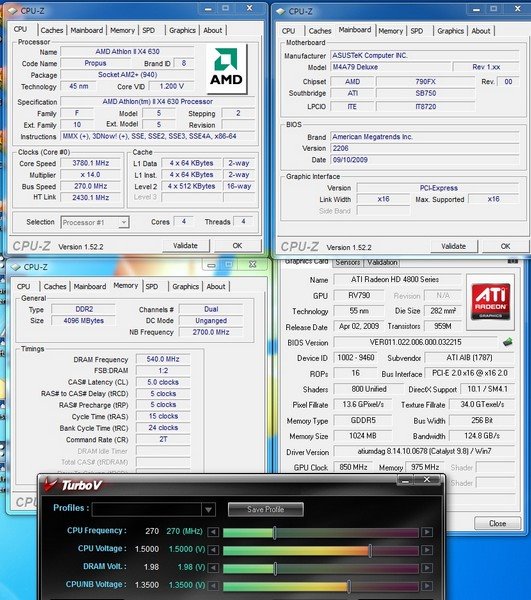Screen dimensions: 531x600
Task: Switch to SPD tab in Mainboard window
Action: click(x=417, y=31)
